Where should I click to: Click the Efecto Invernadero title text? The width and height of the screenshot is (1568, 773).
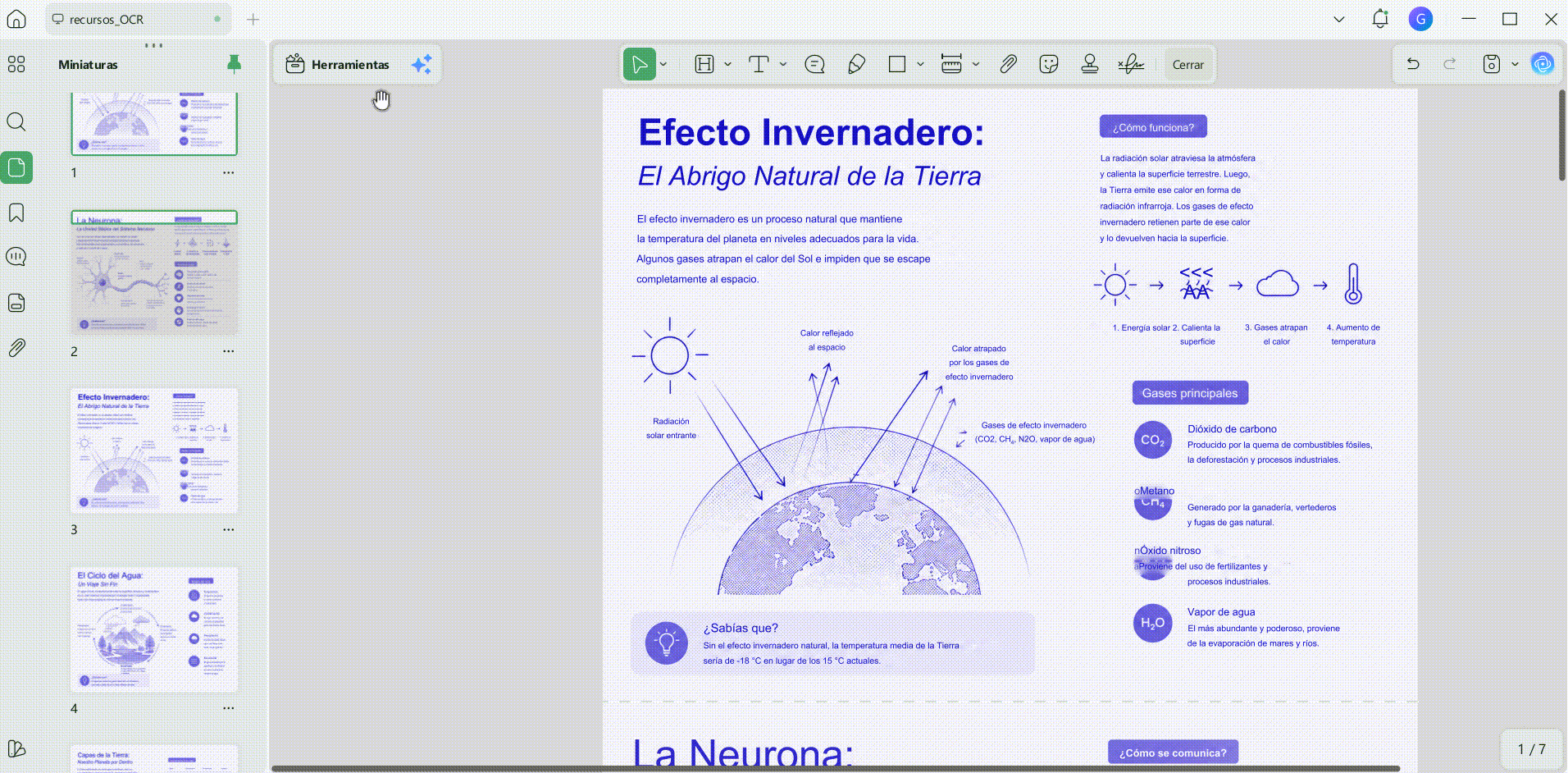[811, 132]
